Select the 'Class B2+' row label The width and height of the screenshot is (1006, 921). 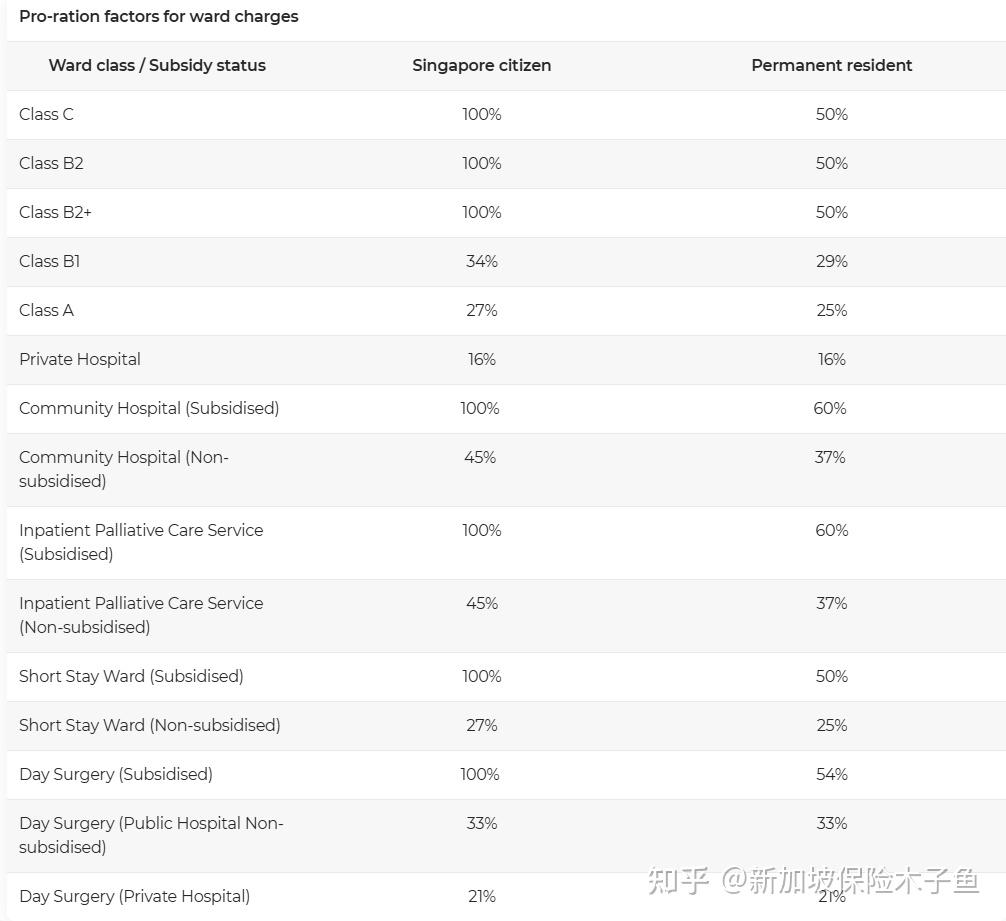[x=55, y=212]
